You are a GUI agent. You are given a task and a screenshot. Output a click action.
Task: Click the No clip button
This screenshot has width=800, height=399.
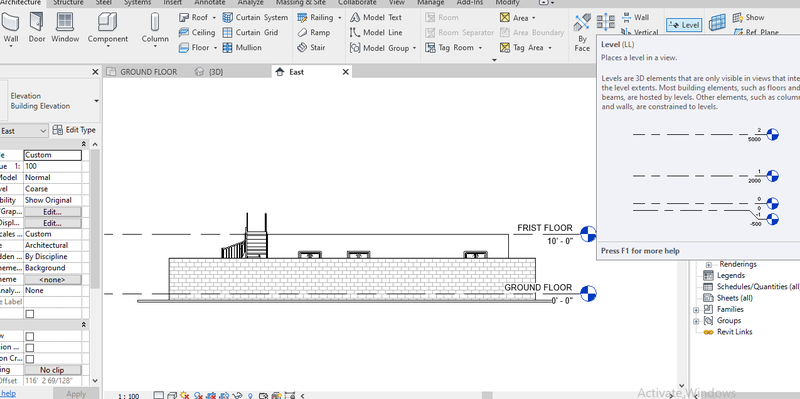(52, 370)
